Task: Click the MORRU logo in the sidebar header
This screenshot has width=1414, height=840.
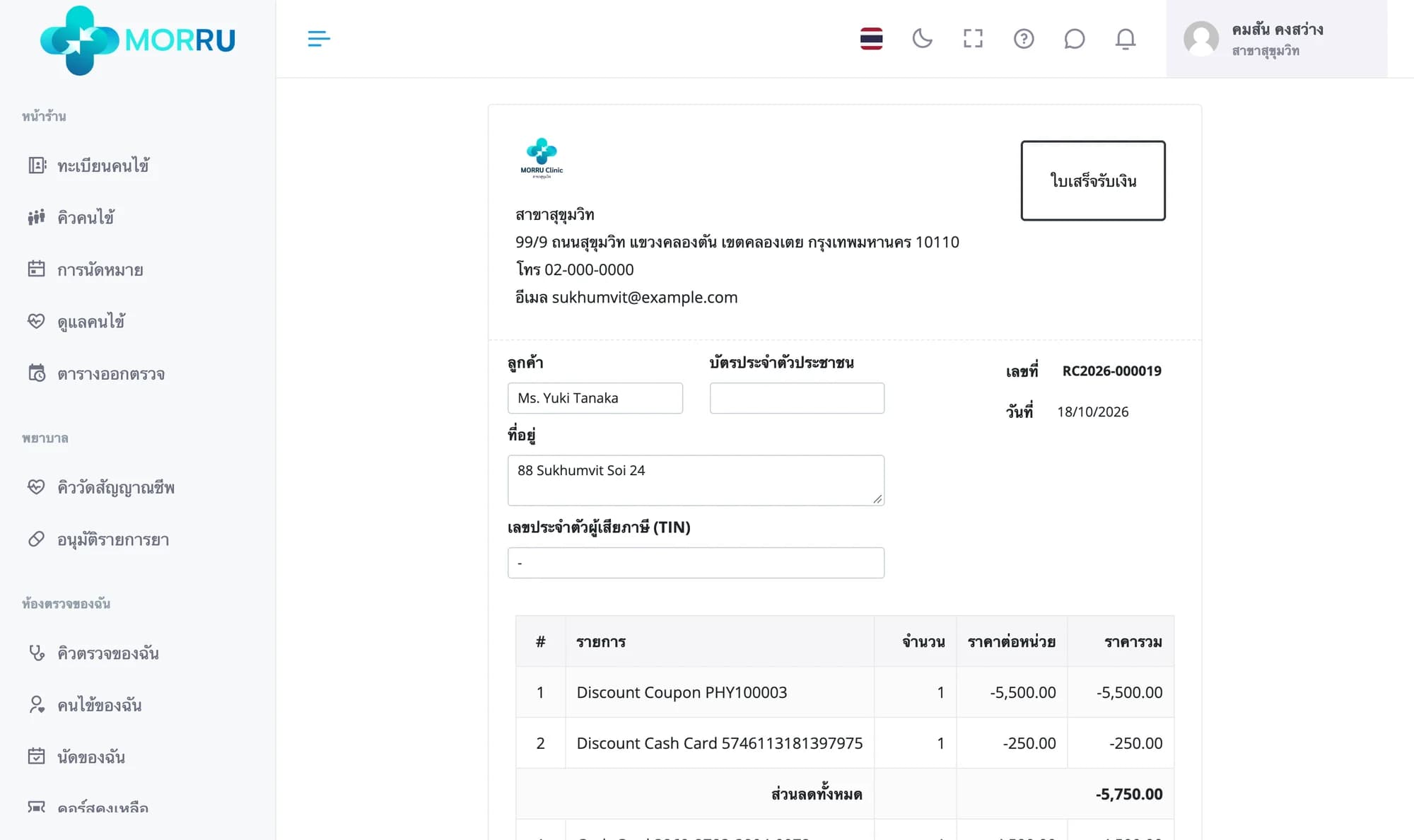Action: pos(138,40)
